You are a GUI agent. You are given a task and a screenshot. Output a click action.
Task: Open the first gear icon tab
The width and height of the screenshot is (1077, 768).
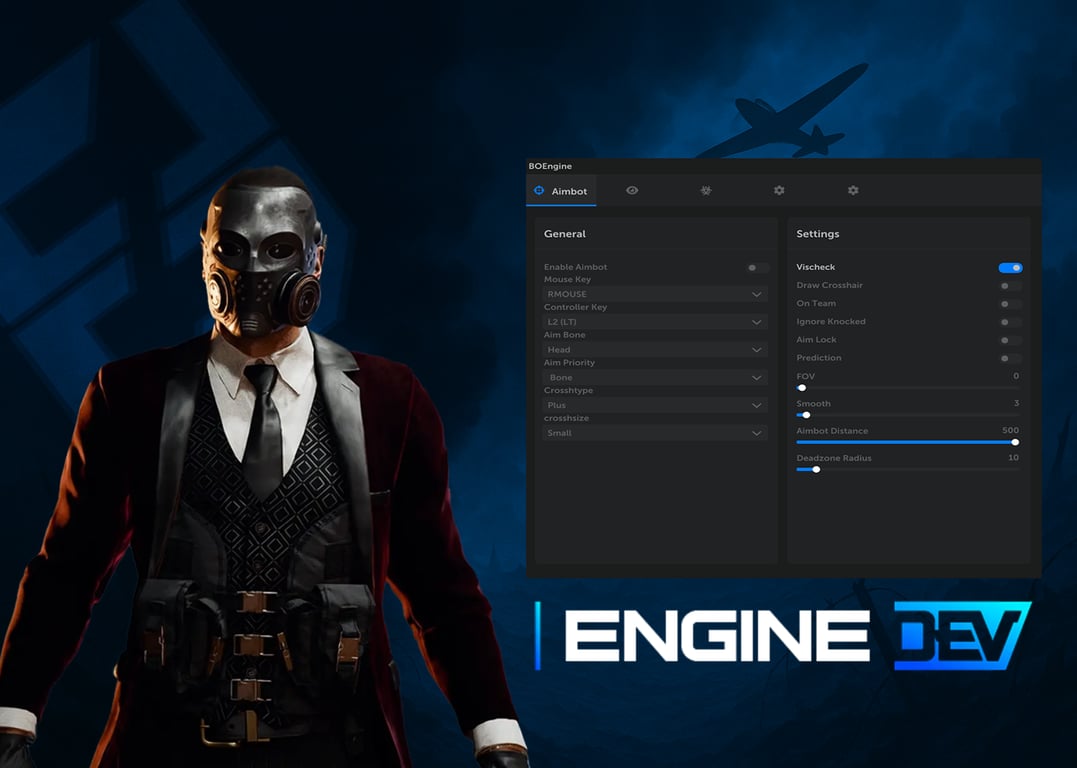pyautogui.click(x=779, y=190)
